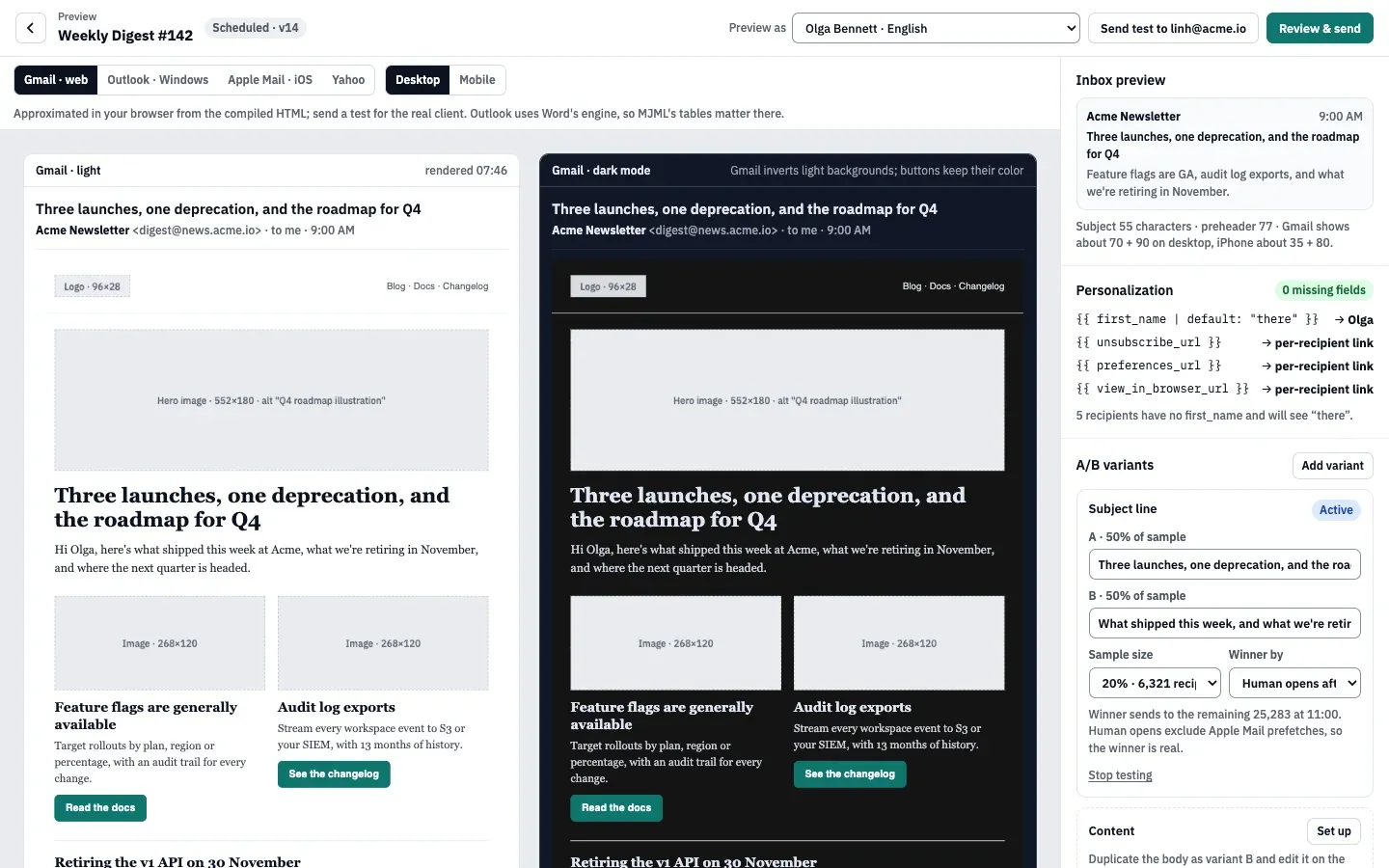The image size is (1389, 868).
Task: Click the rendered 07:46 timestamp
Action: pos(466,171)
